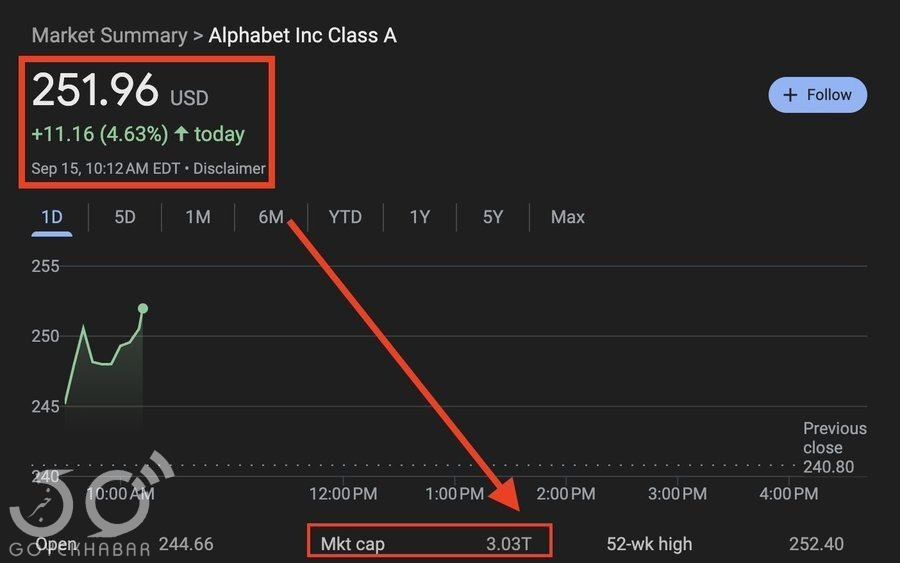Screen dimensions: 900x563
Task: Select the Max time range
Action: pyautogui.click(x=568, y=217)
